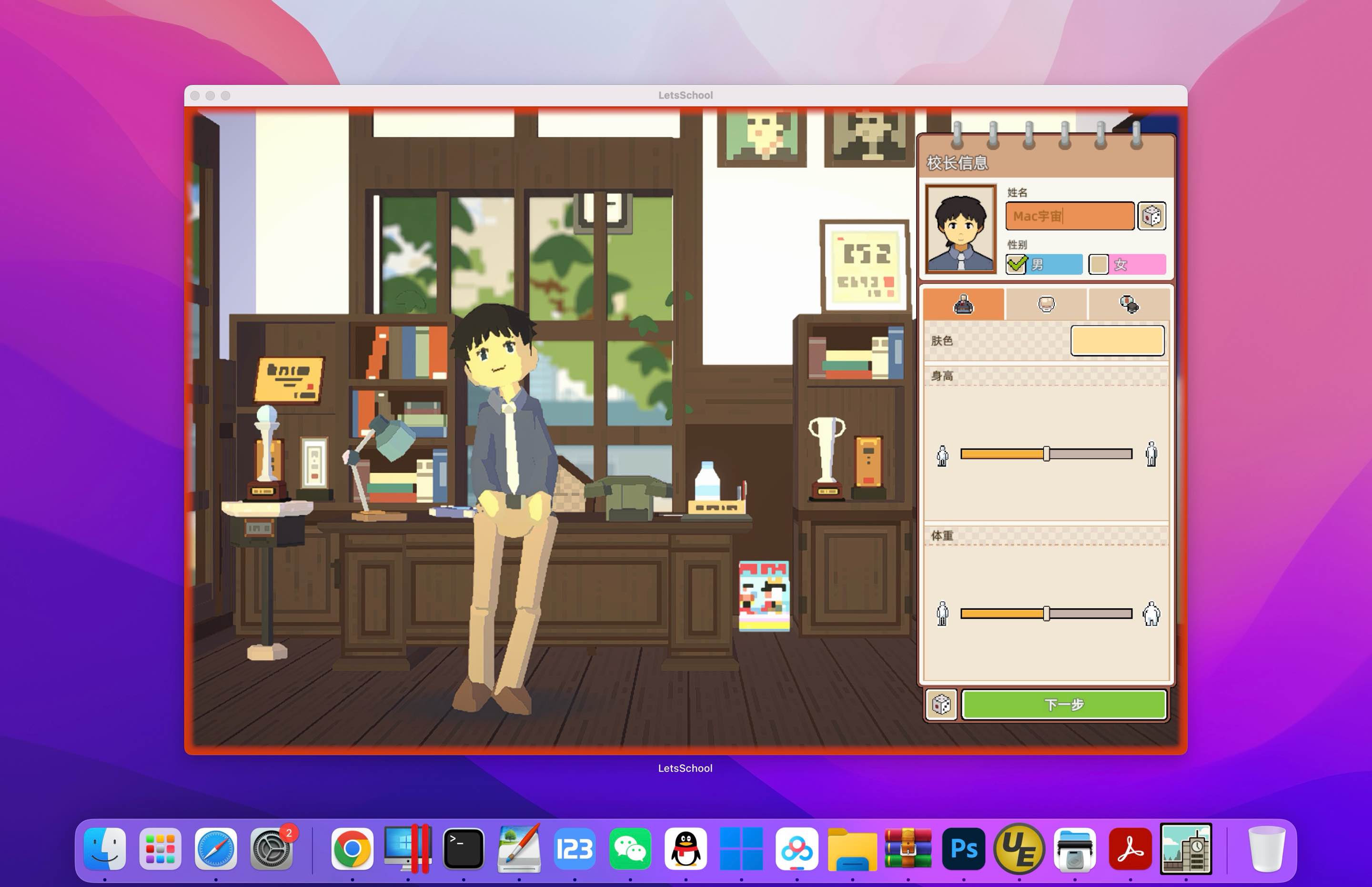The image size is (1372, 887).
Task: Open System Preferences in the Dock
Action: point(271,848)
